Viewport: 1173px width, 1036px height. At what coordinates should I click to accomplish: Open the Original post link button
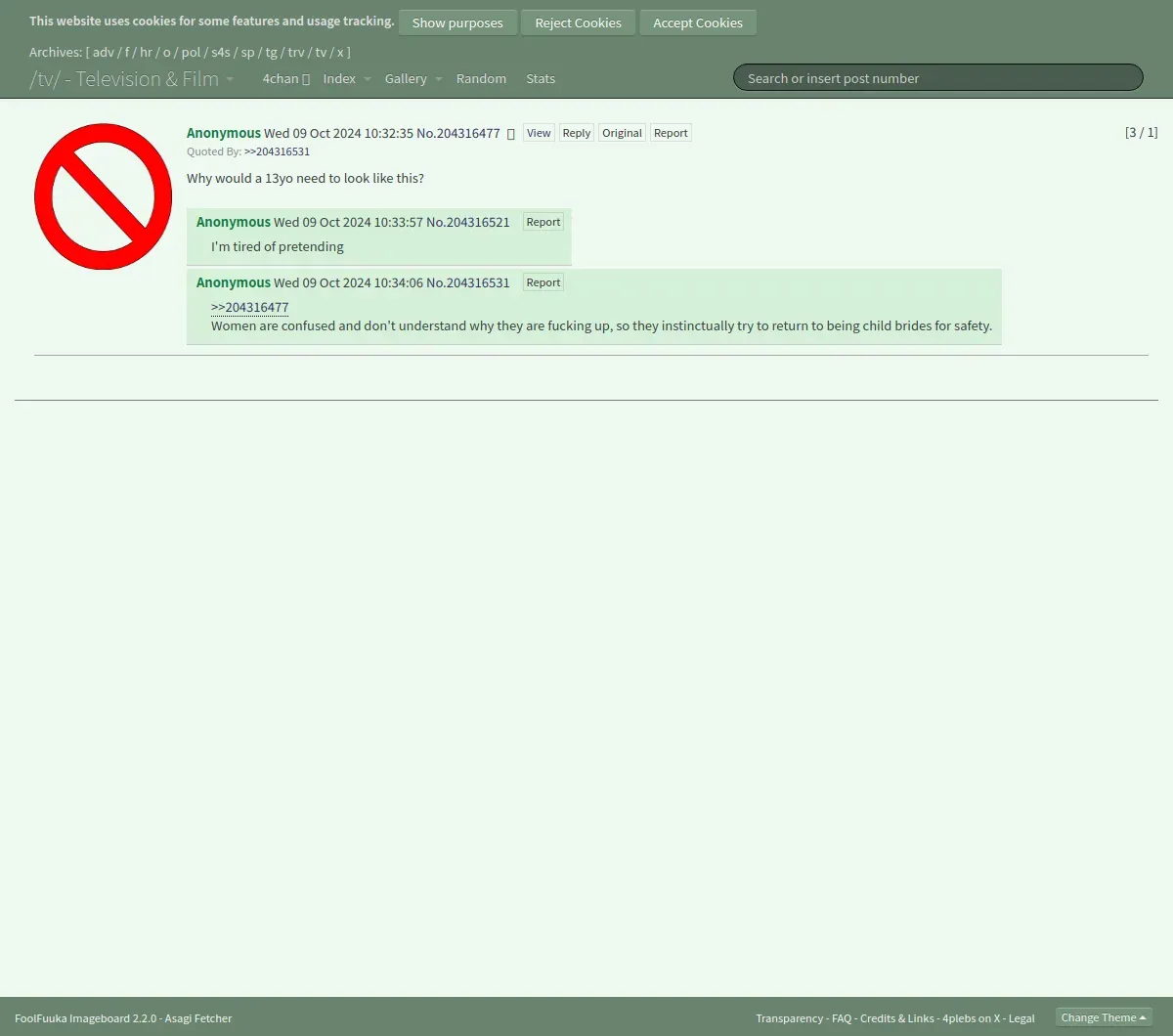622,133
